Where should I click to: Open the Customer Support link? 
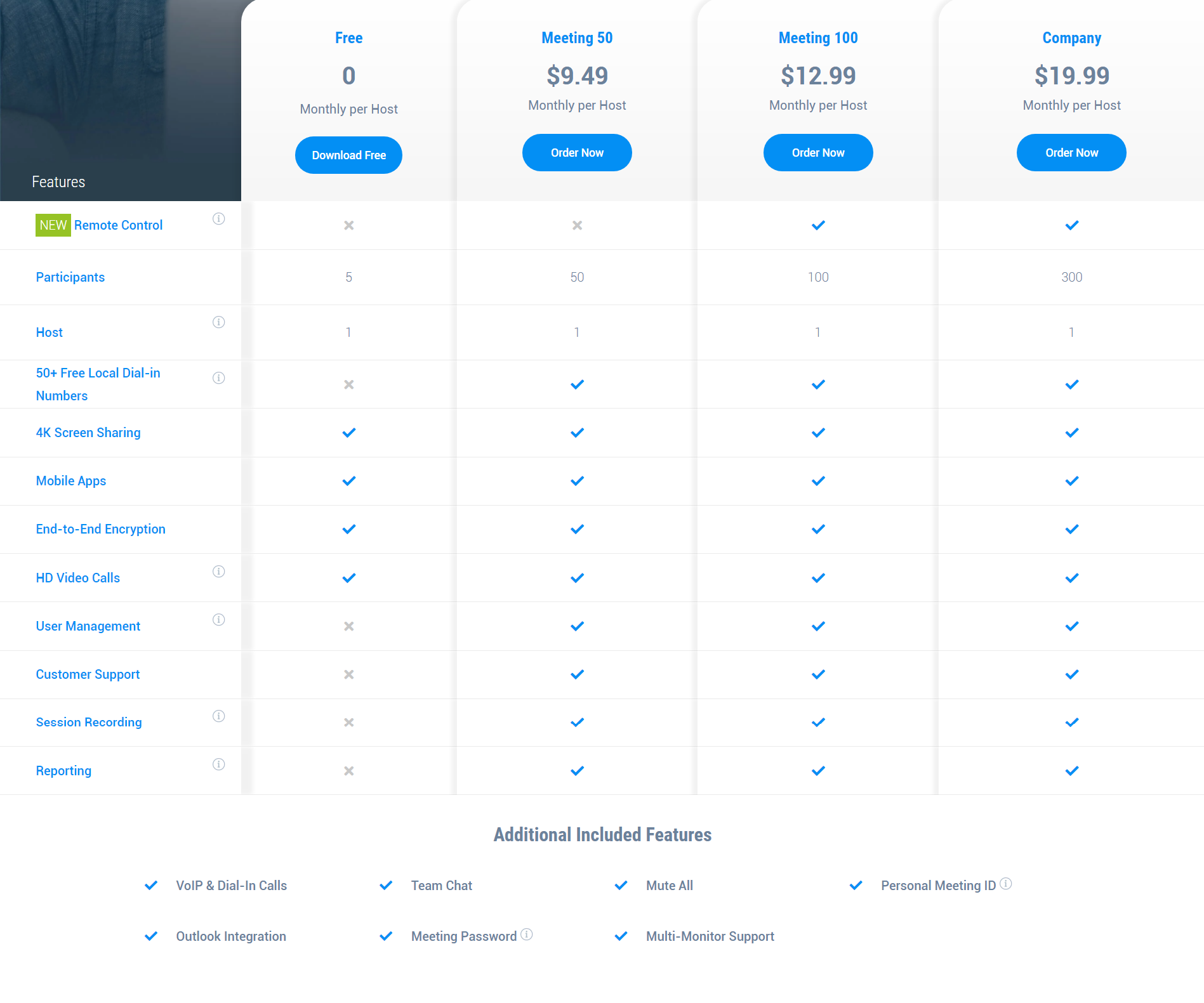(88, 674)
